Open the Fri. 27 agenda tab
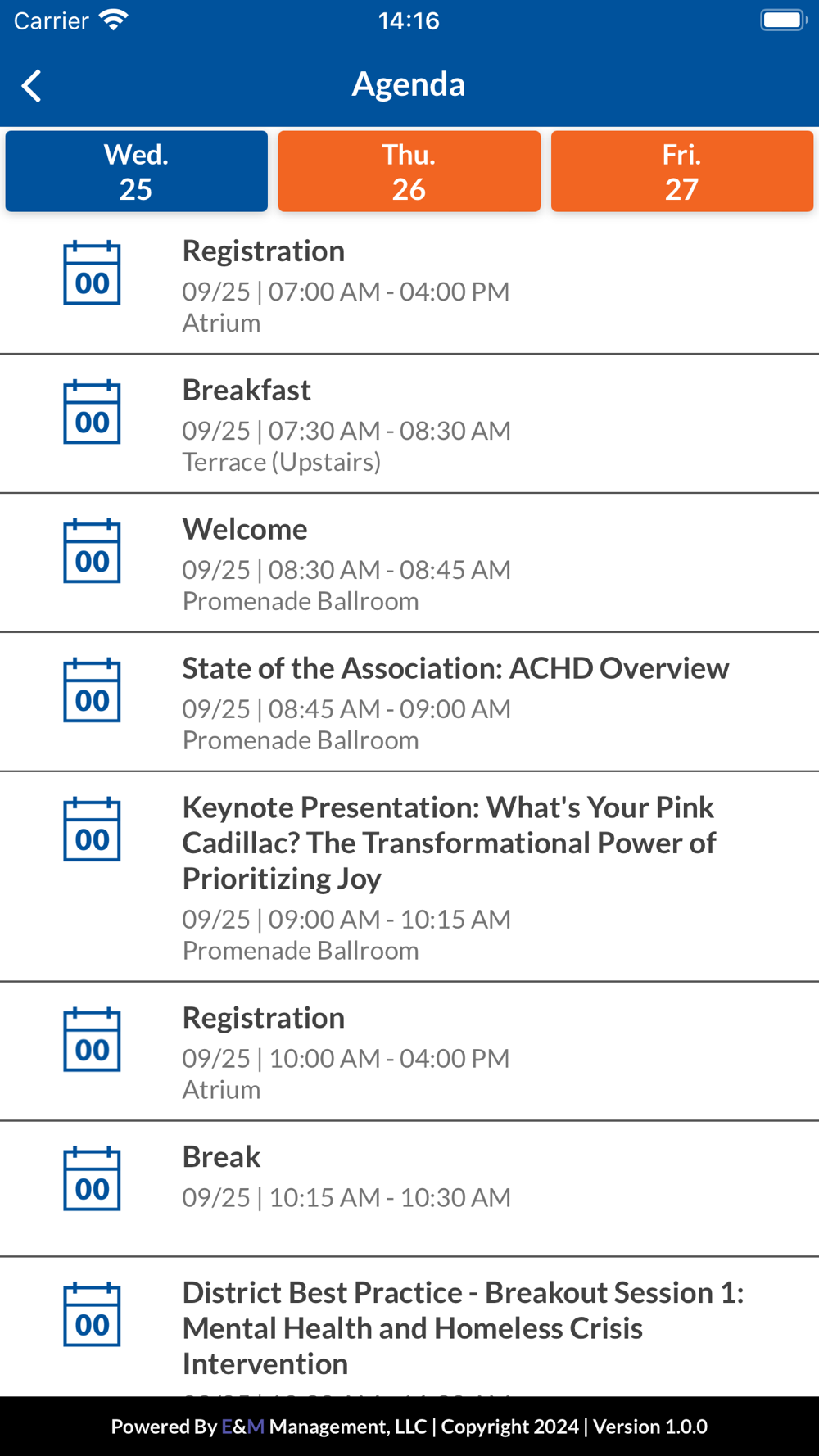819x1456 pixels. 681,171
